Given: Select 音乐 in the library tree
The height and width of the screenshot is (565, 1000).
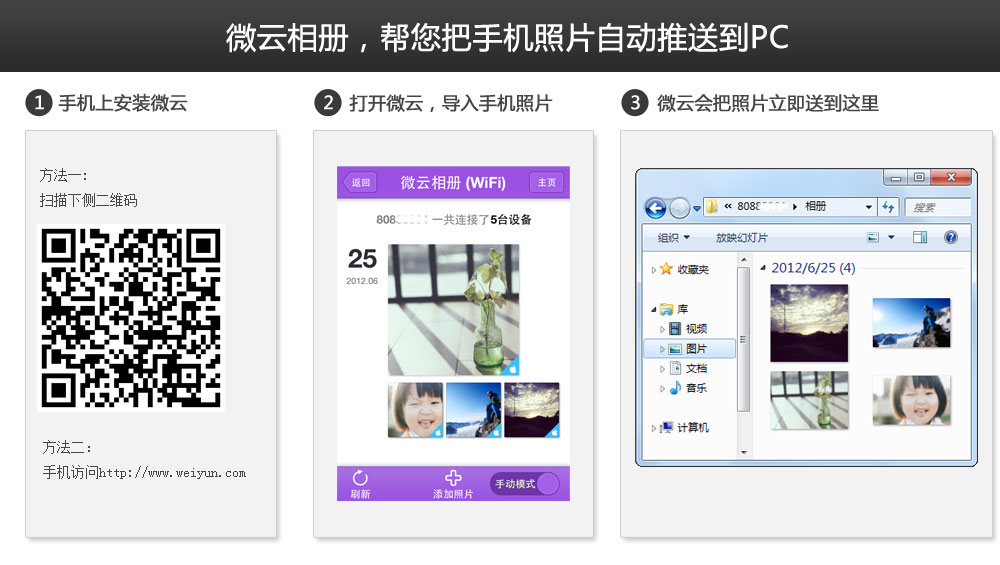Looking at the screenshot, I should pyautogui.click(x=696, y=388).
